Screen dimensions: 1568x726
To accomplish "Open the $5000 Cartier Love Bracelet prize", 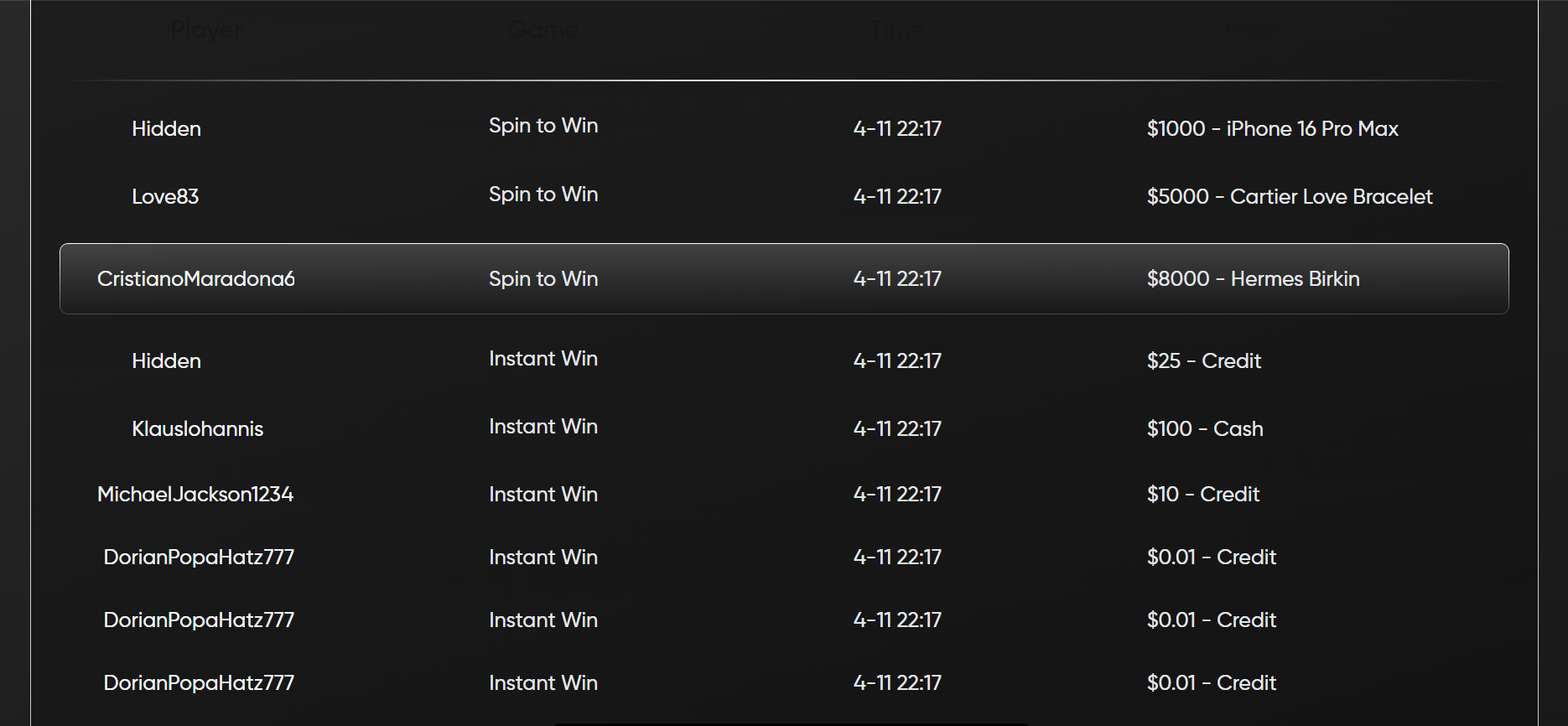I will click(1290, 196).
